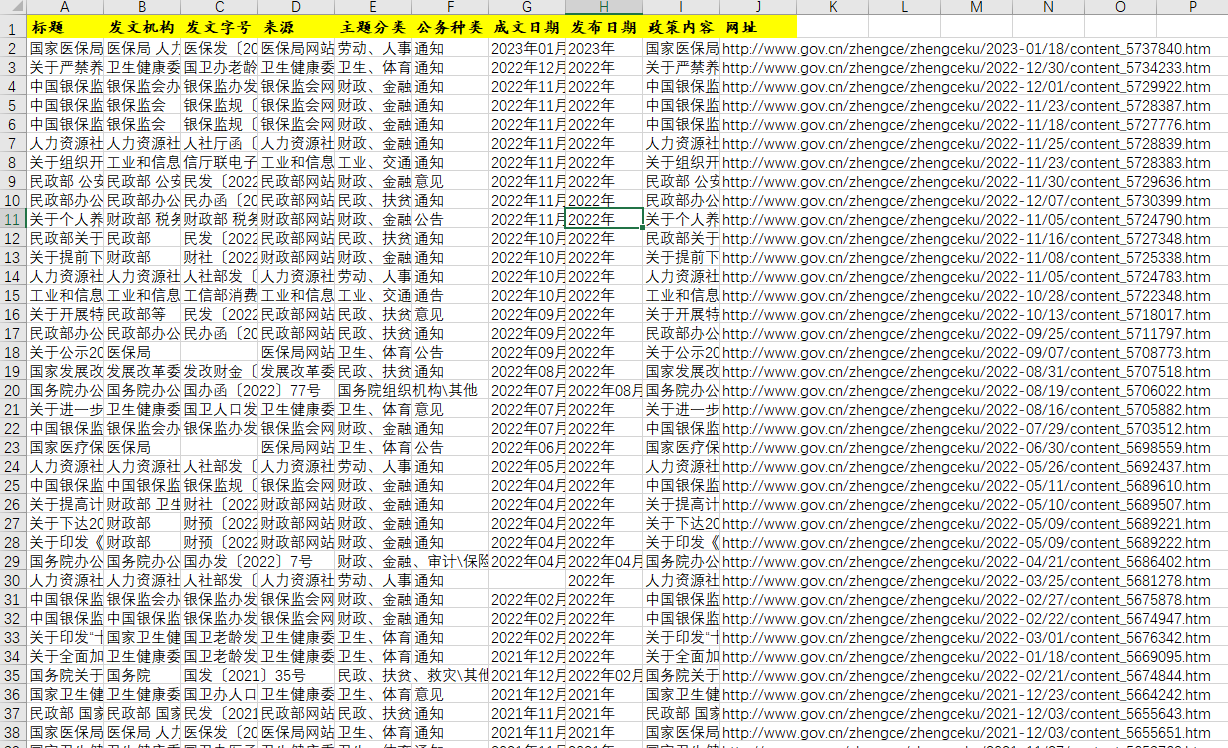This screenshot has height=748, width=1228.
Task: Select the 网址 header cell
Action: point(758,26)
